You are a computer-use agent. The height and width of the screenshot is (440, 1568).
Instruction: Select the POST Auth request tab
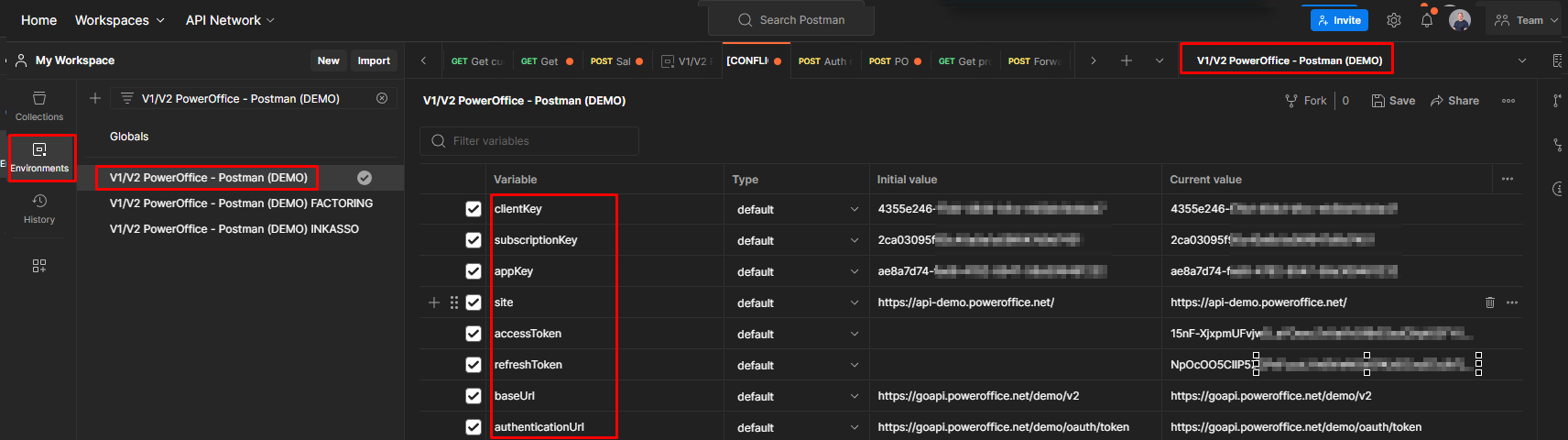coord(823,61)
